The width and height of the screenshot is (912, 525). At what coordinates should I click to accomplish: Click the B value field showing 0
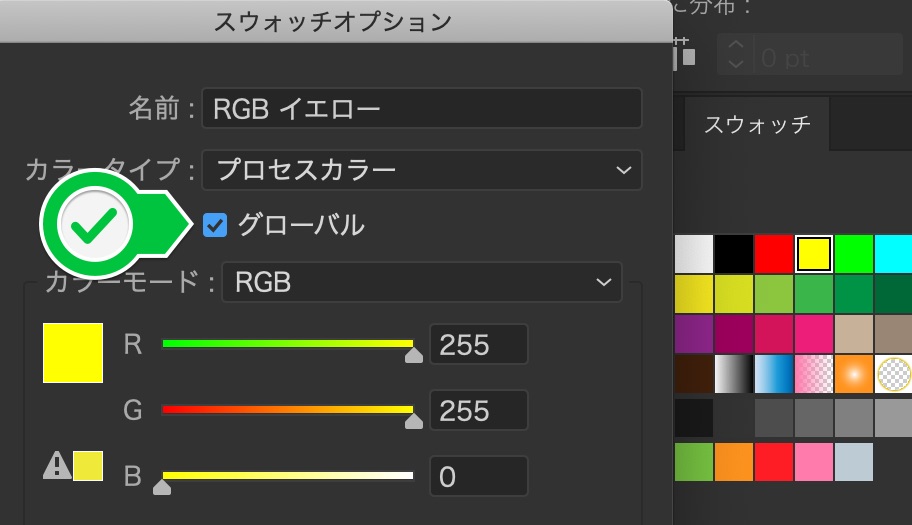coord(479,476)
